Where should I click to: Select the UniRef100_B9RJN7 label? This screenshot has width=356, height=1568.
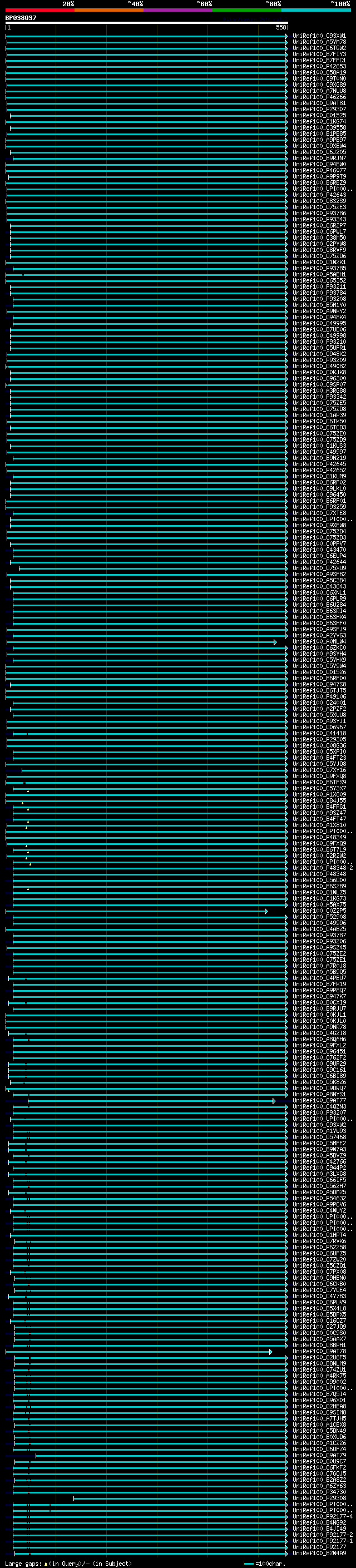click(319, 159)
